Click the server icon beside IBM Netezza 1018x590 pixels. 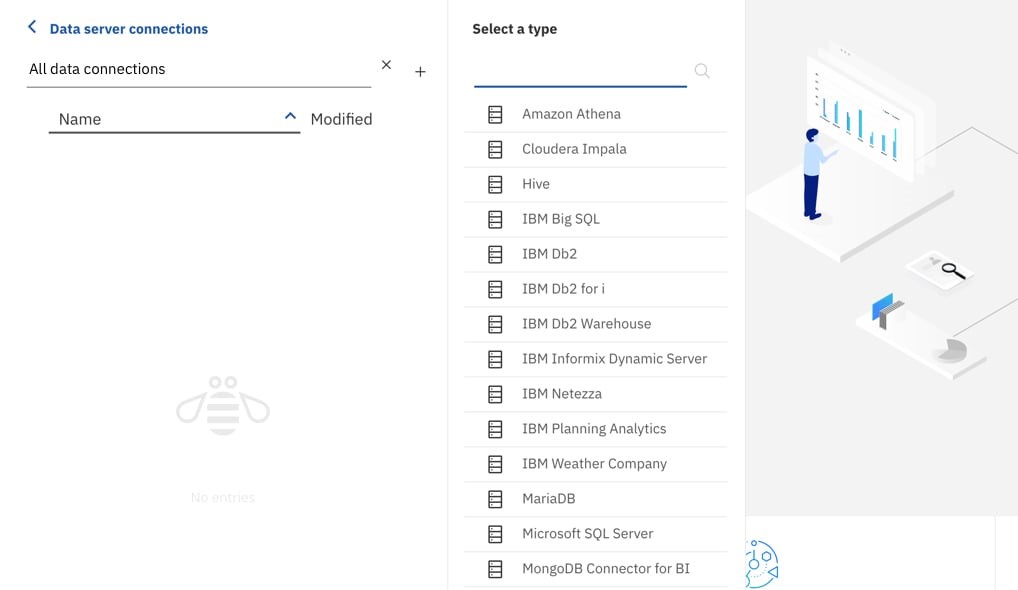(495, 394)
